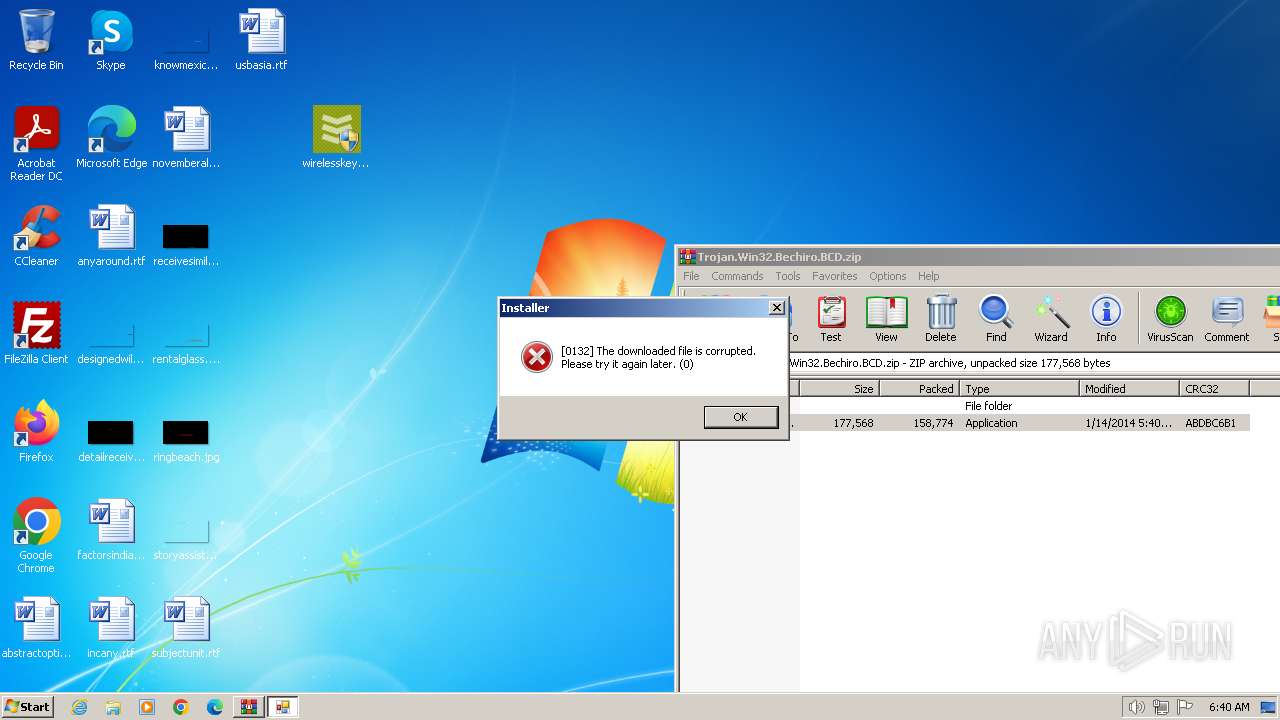Open the Wizard tool in WinRAR
Viewport: 1280px width, 720px height.
pos(1051,319)
